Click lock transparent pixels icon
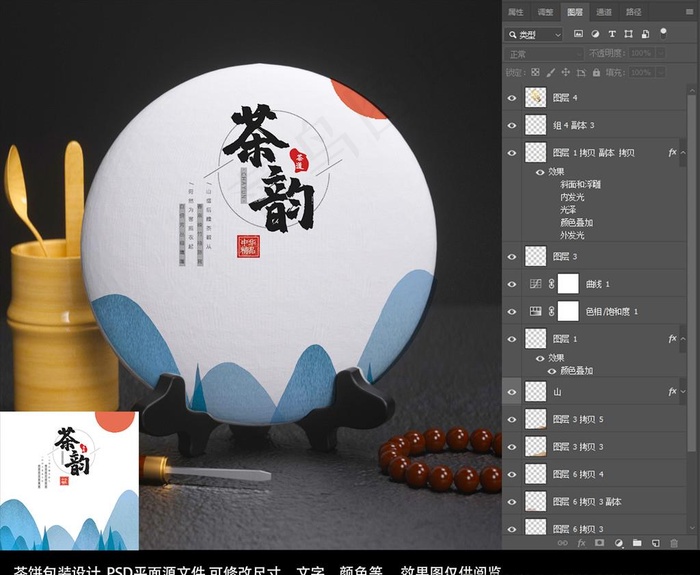This screenshot has width=700, height=575. tap(535, 72)
